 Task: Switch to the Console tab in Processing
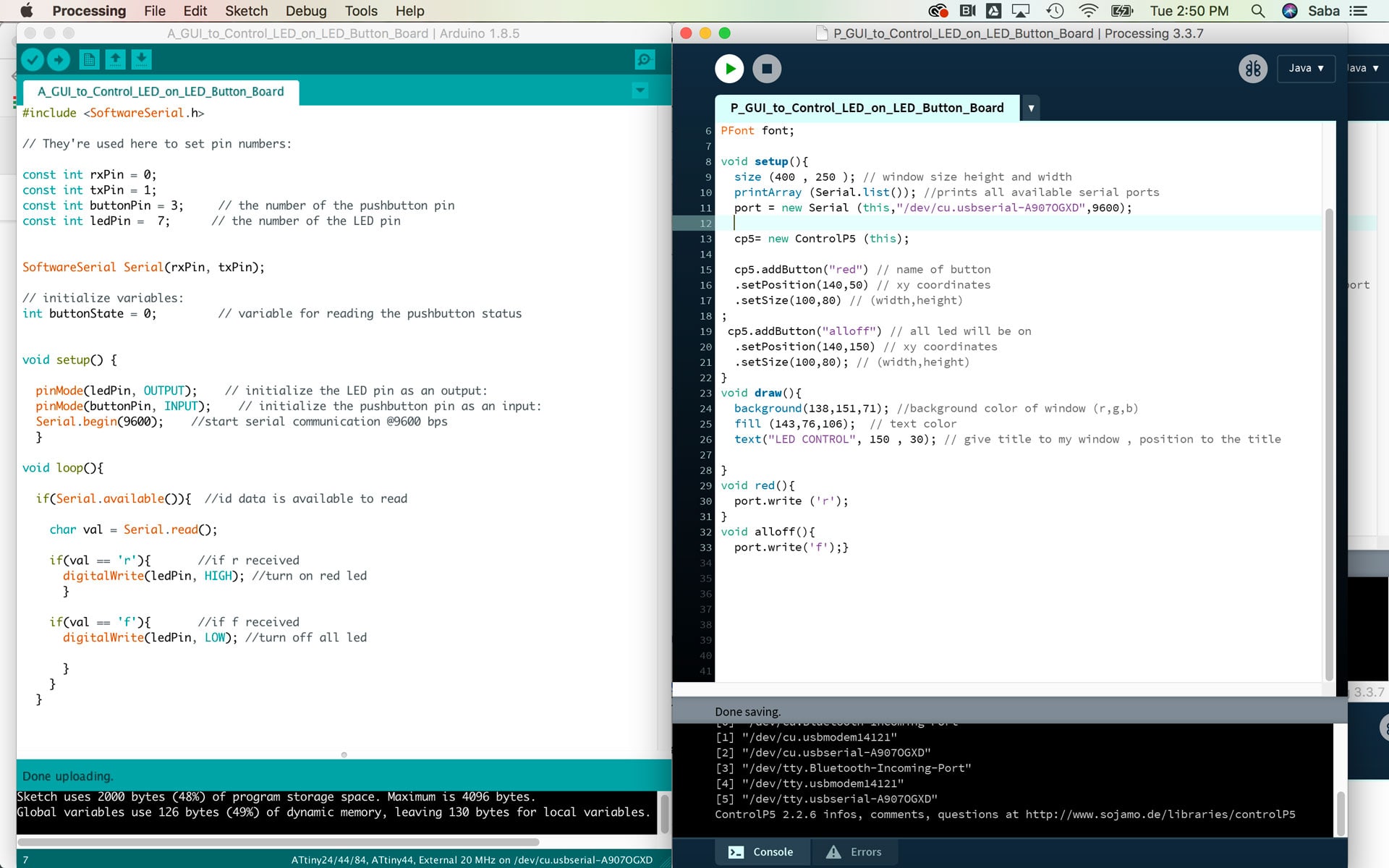[x=762, y=852]
